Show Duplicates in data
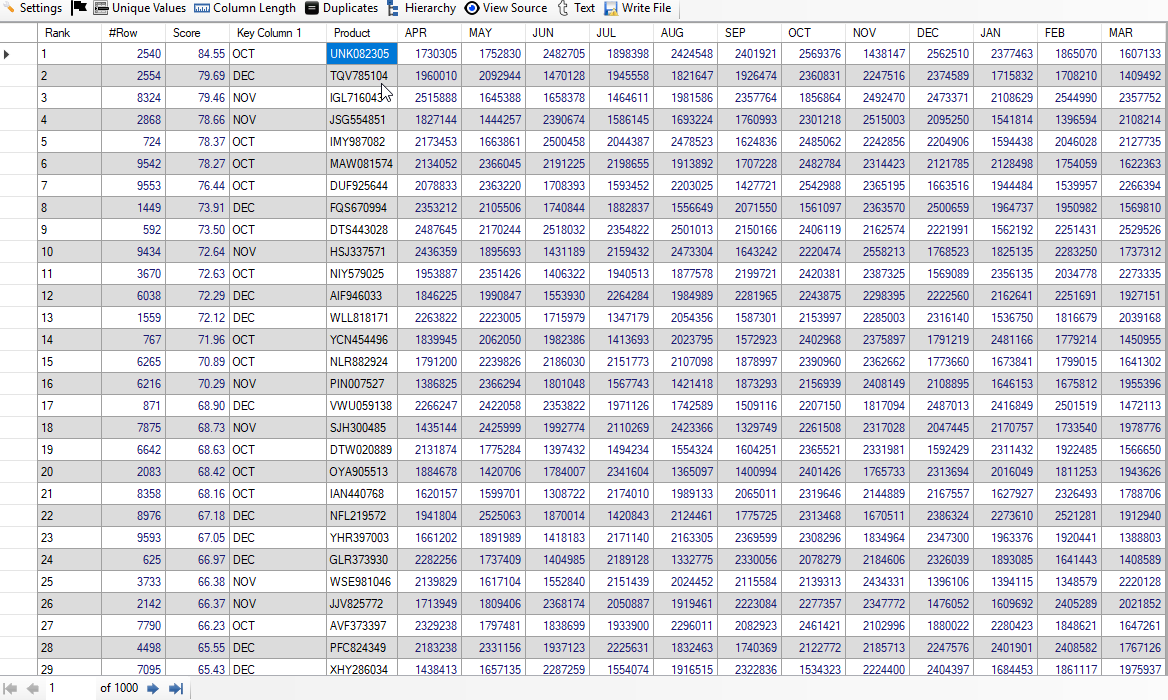The width and height of the screenshot is (1168, 700). tap(341, 8)
